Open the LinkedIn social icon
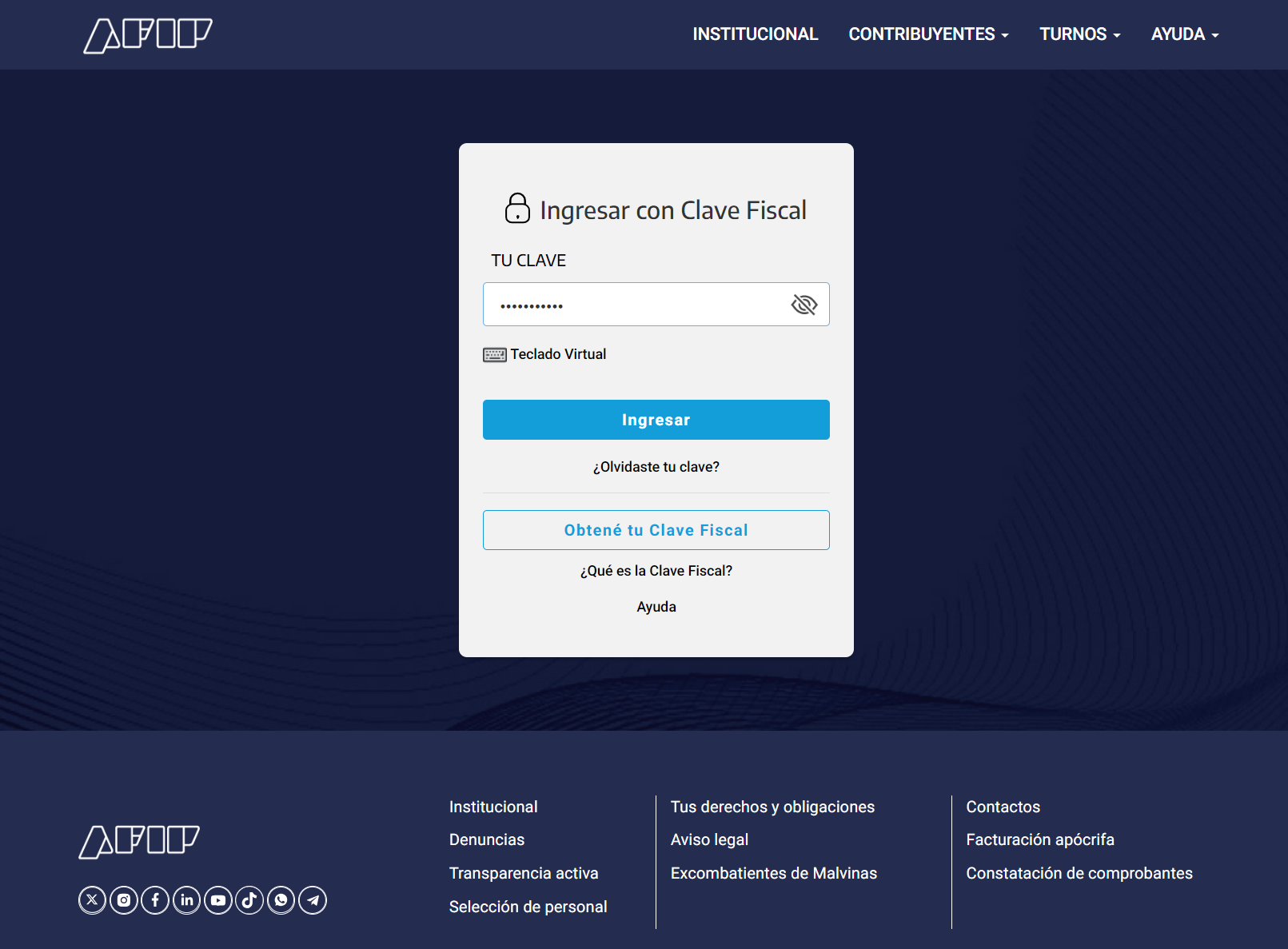This screenshot has width=1288, height=949. (187, 900)
